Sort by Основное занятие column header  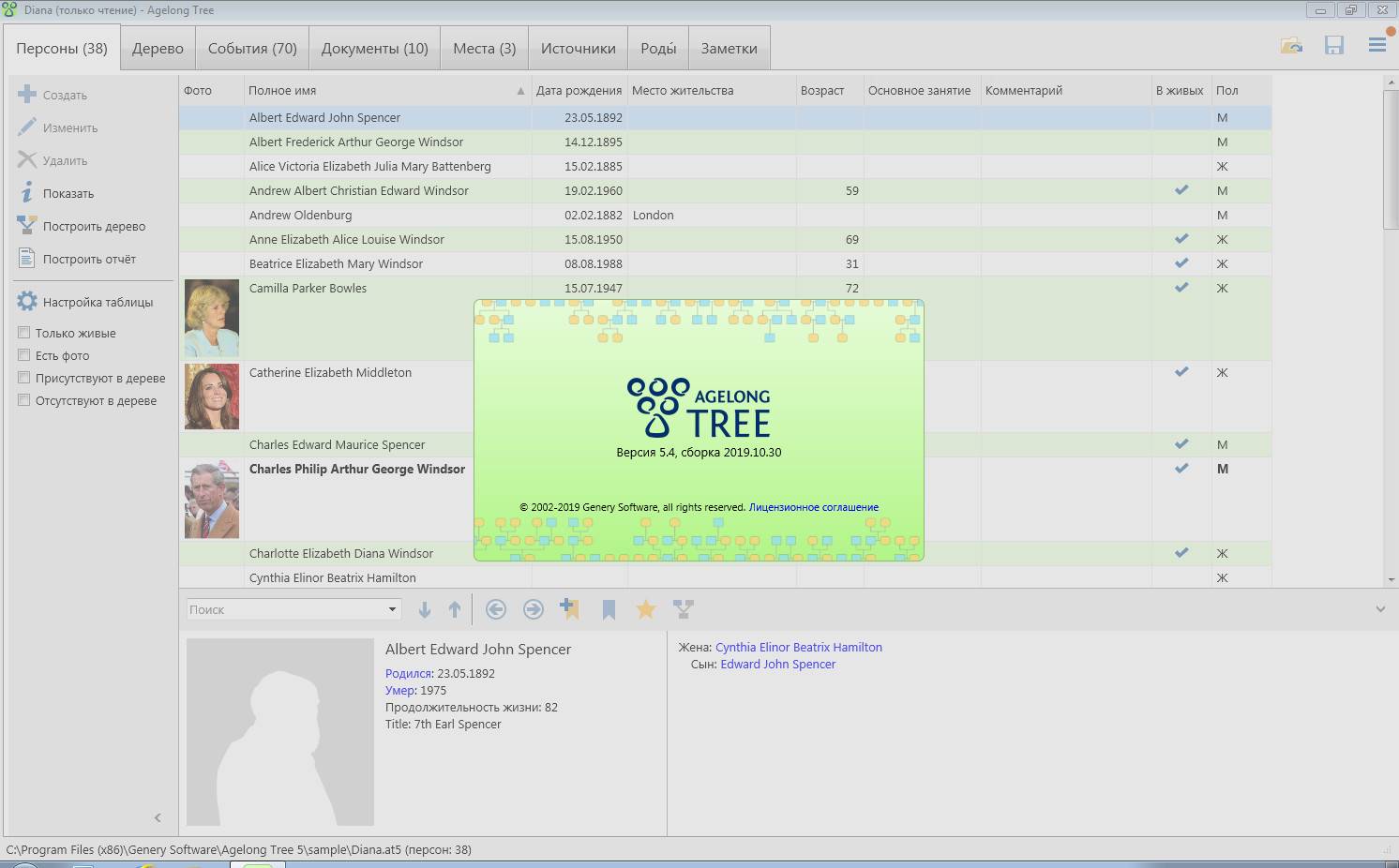point(922,91)
